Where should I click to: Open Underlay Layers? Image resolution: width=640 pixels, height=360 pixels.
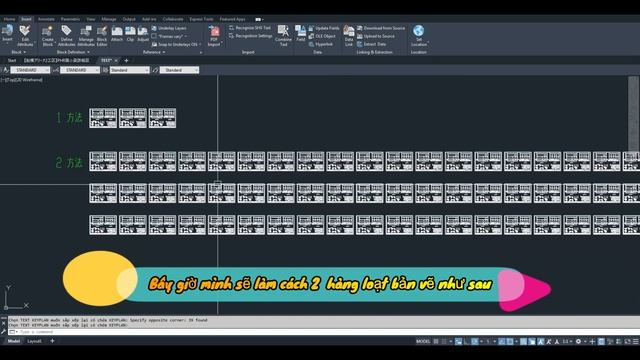(169, 28)
